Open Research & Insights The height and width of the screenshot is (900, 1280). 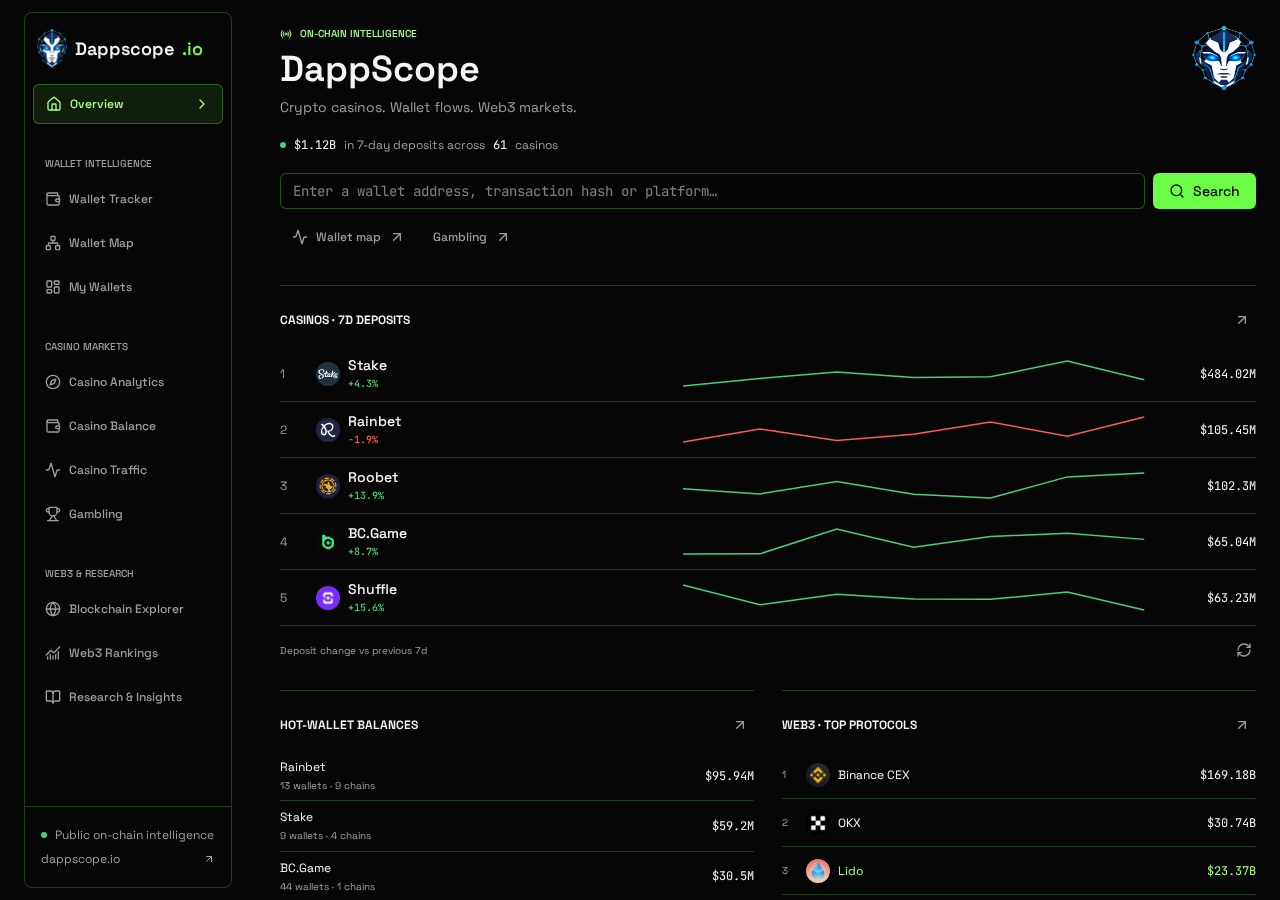pos(128,697)
